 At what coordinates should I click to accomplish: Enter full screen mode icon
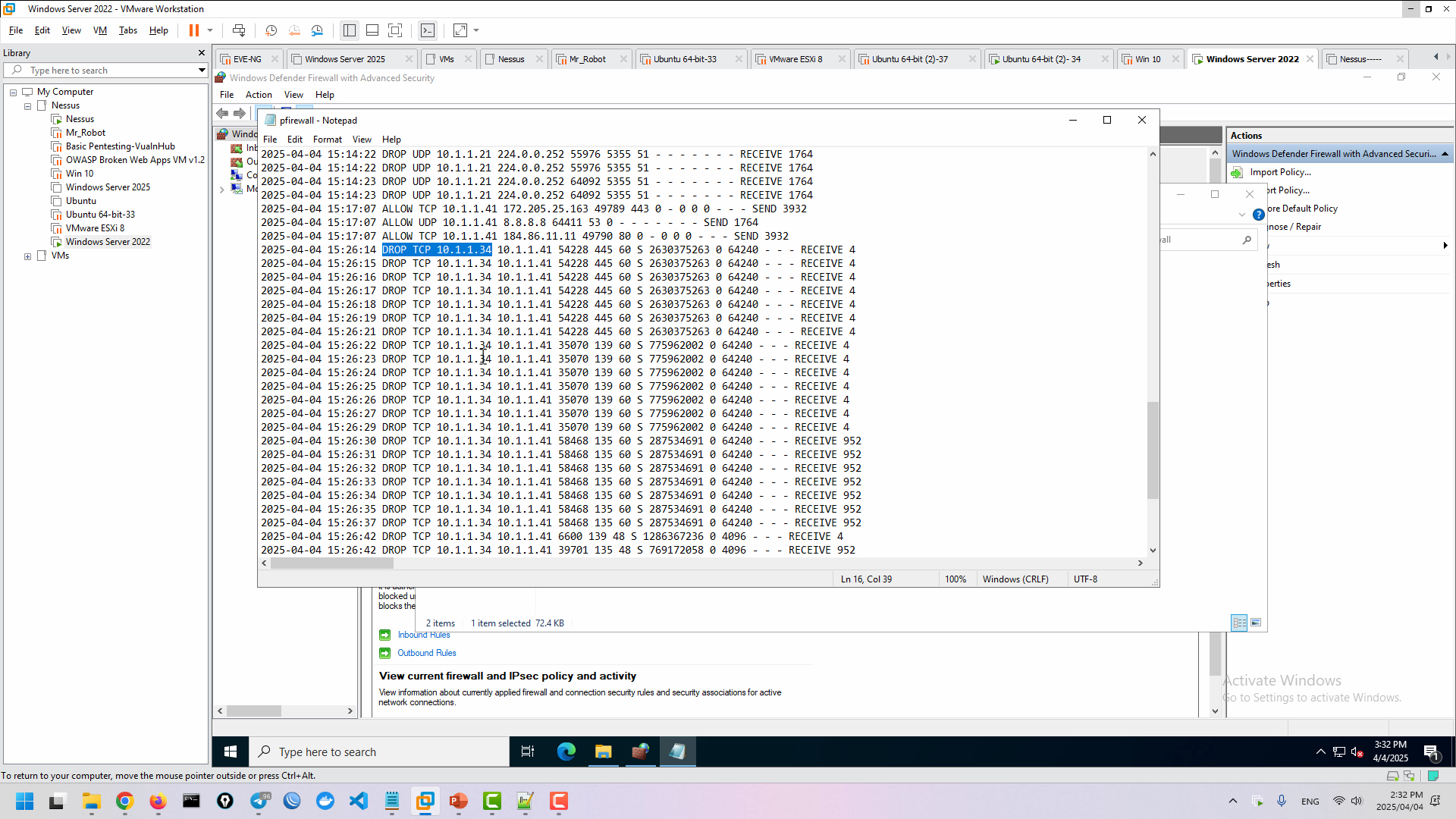point(395,30)
